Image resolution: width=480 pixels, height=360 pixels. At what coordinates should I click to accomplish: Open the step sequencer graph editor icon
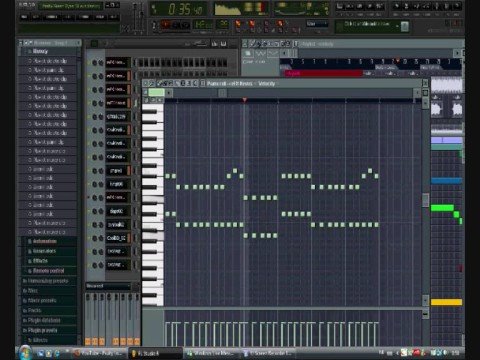[x=215, y=43]
